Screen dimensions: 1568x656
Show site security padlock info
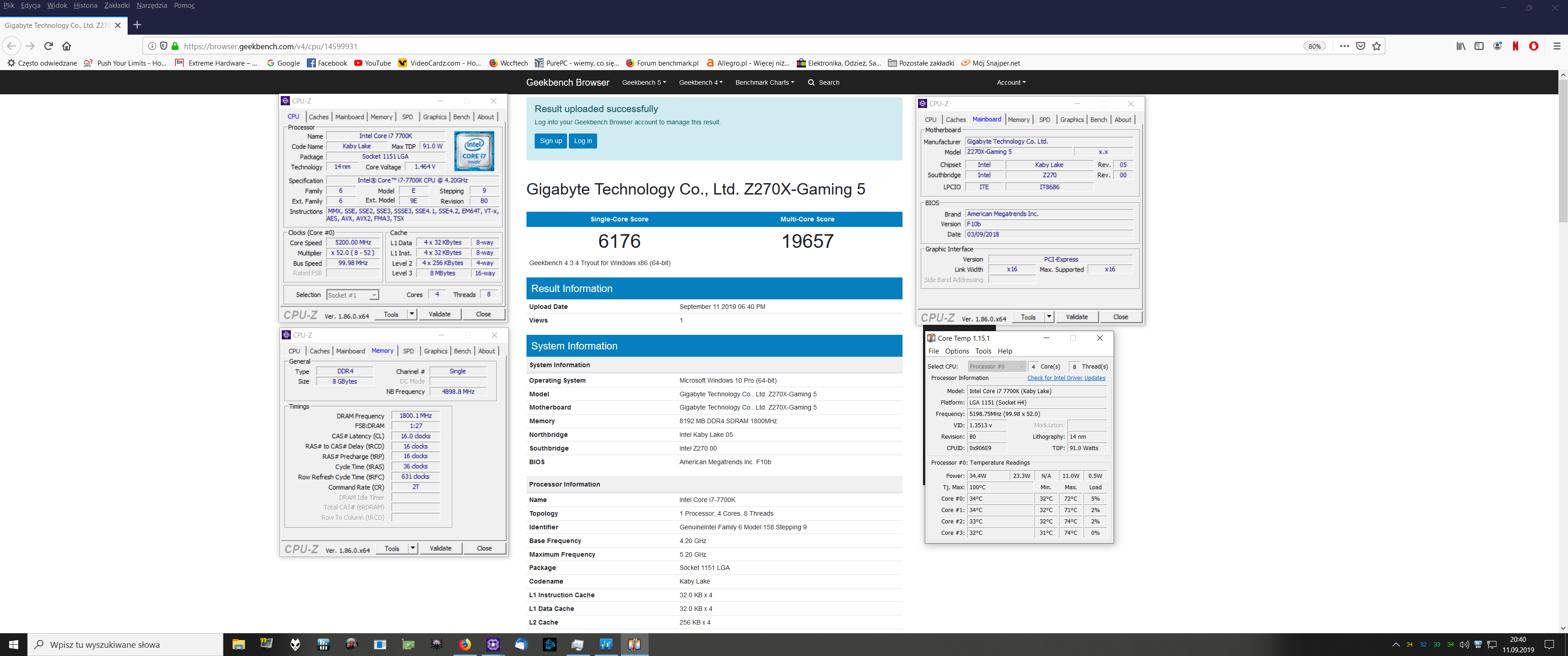coord(175,46)
